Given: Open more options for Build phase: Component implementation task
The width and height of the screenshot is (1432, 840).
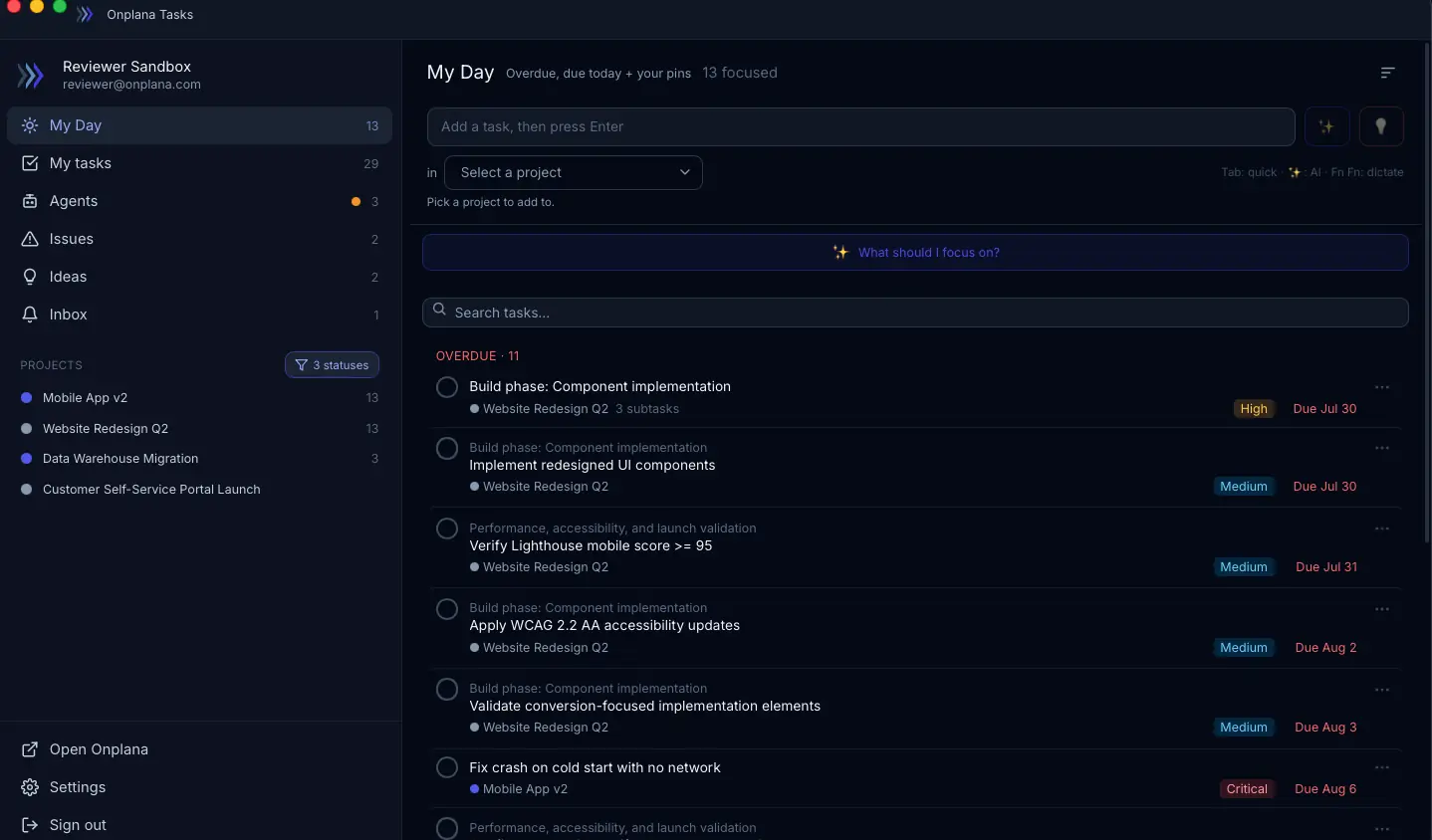Looking at the screenshot, I should 1382,387.
